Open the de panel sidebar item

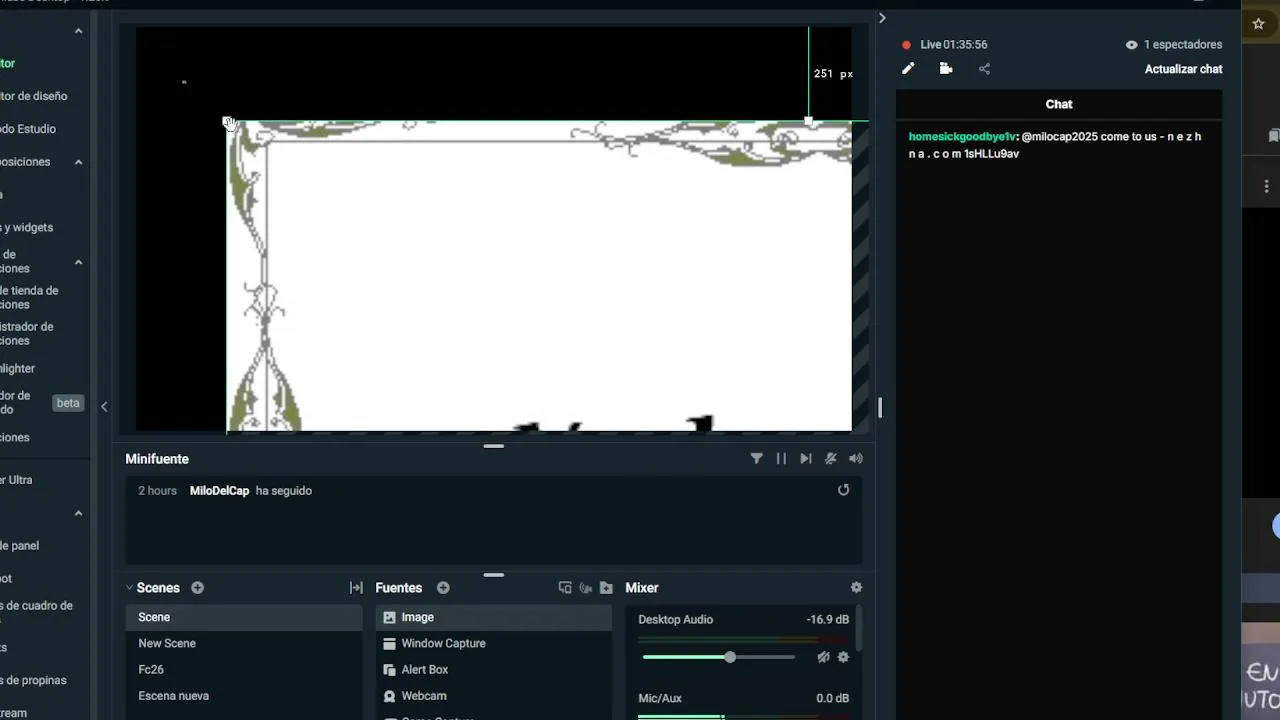[x=20, y=546]
